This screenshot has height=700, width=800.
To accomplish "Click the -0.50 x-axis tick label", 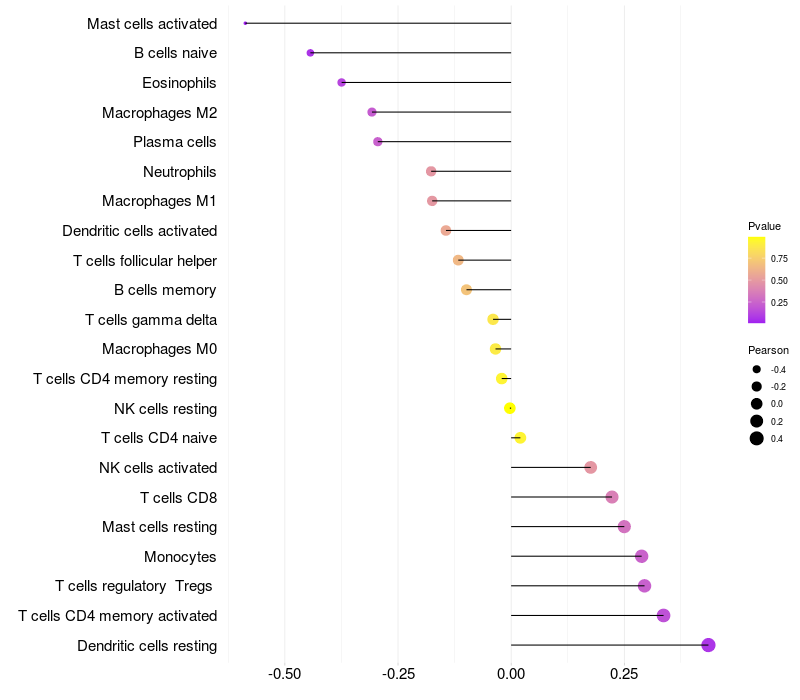I will [285, 674].
